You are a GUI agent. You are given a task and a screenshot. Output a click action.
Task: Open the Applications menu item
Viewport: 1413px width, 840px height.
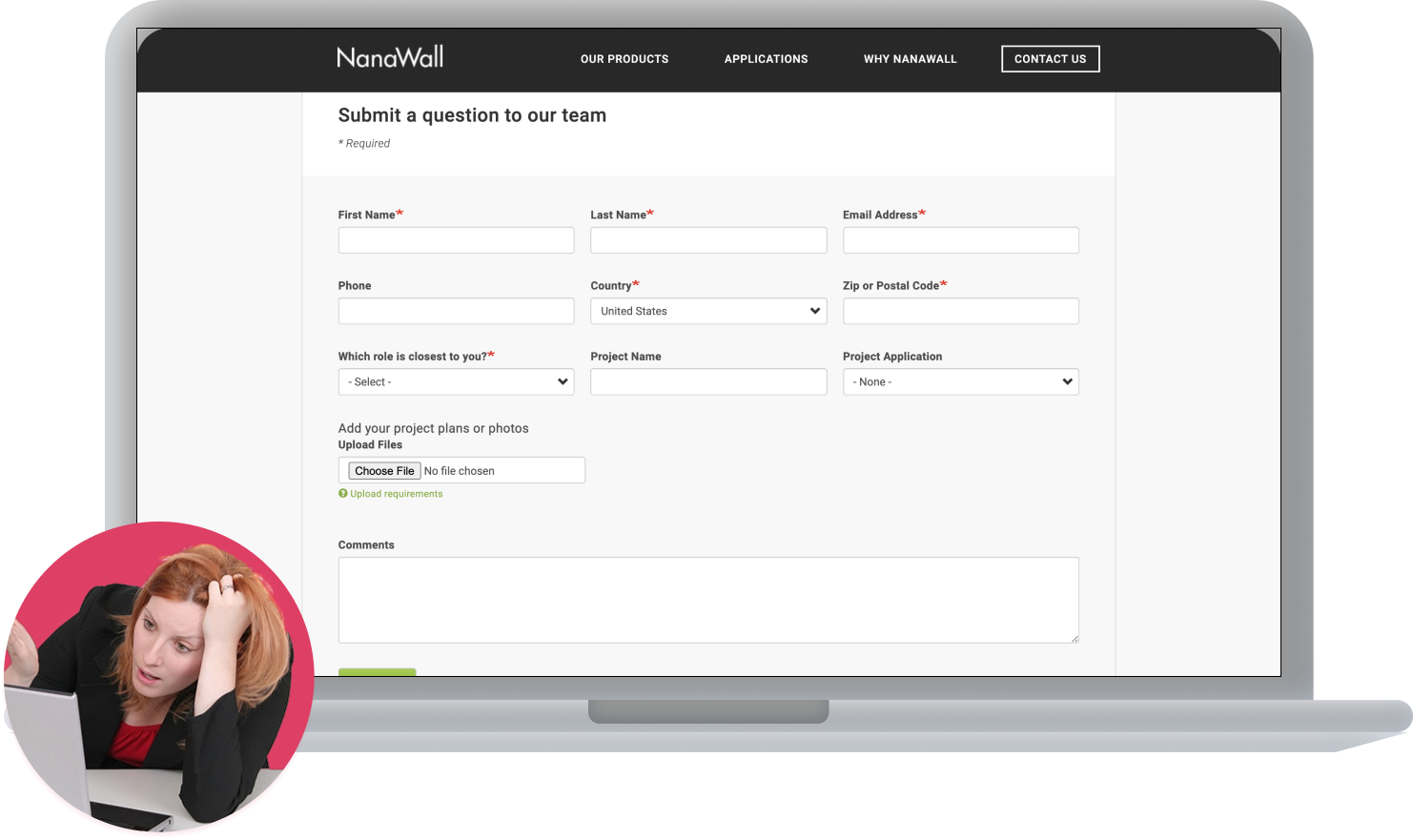click(766, 59)
